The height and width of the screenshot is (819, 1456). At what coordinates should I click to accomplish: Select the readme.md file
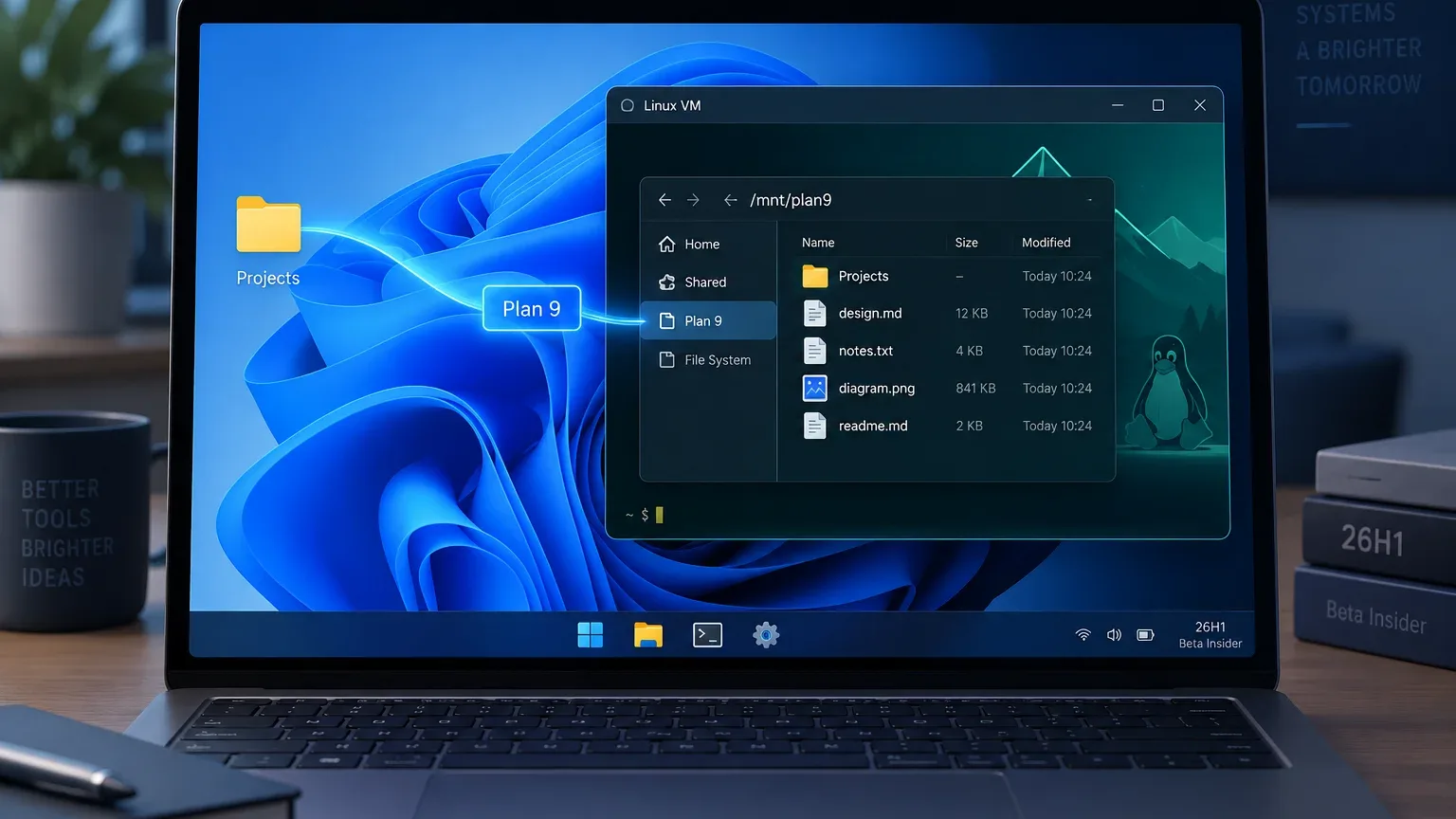[x=948, y=426]
